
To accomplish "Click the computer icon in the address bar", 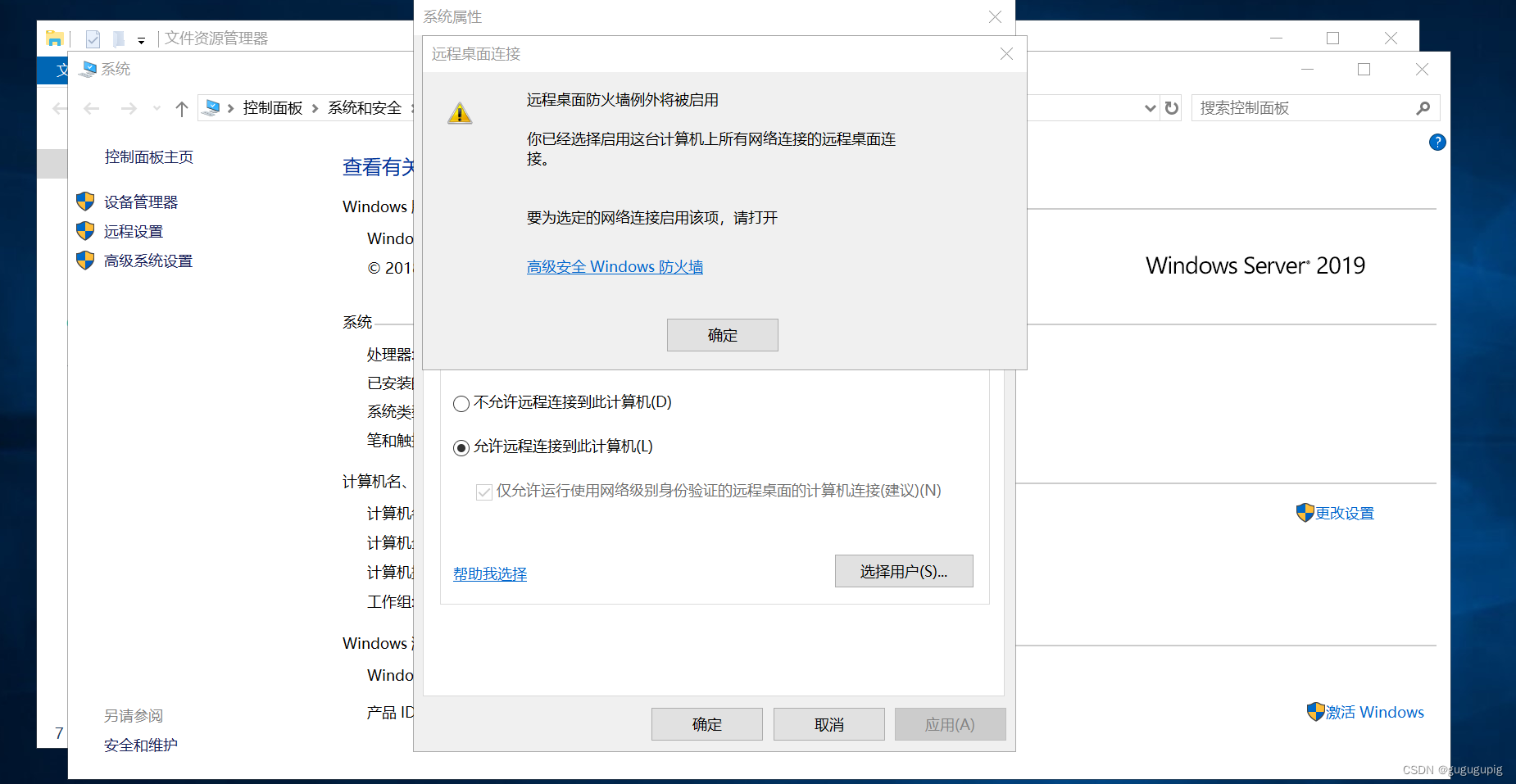I will [x=211, y=107].
